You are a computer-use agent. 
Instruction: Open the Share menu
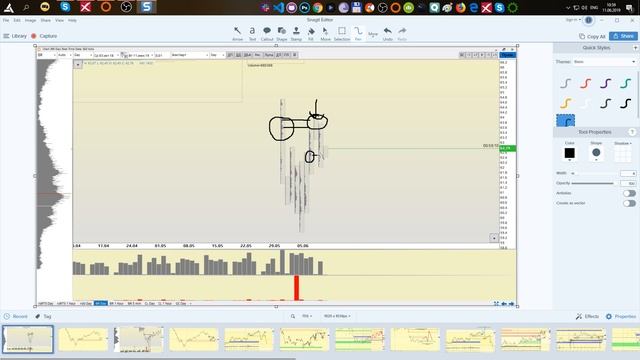[x=46, y=20]
